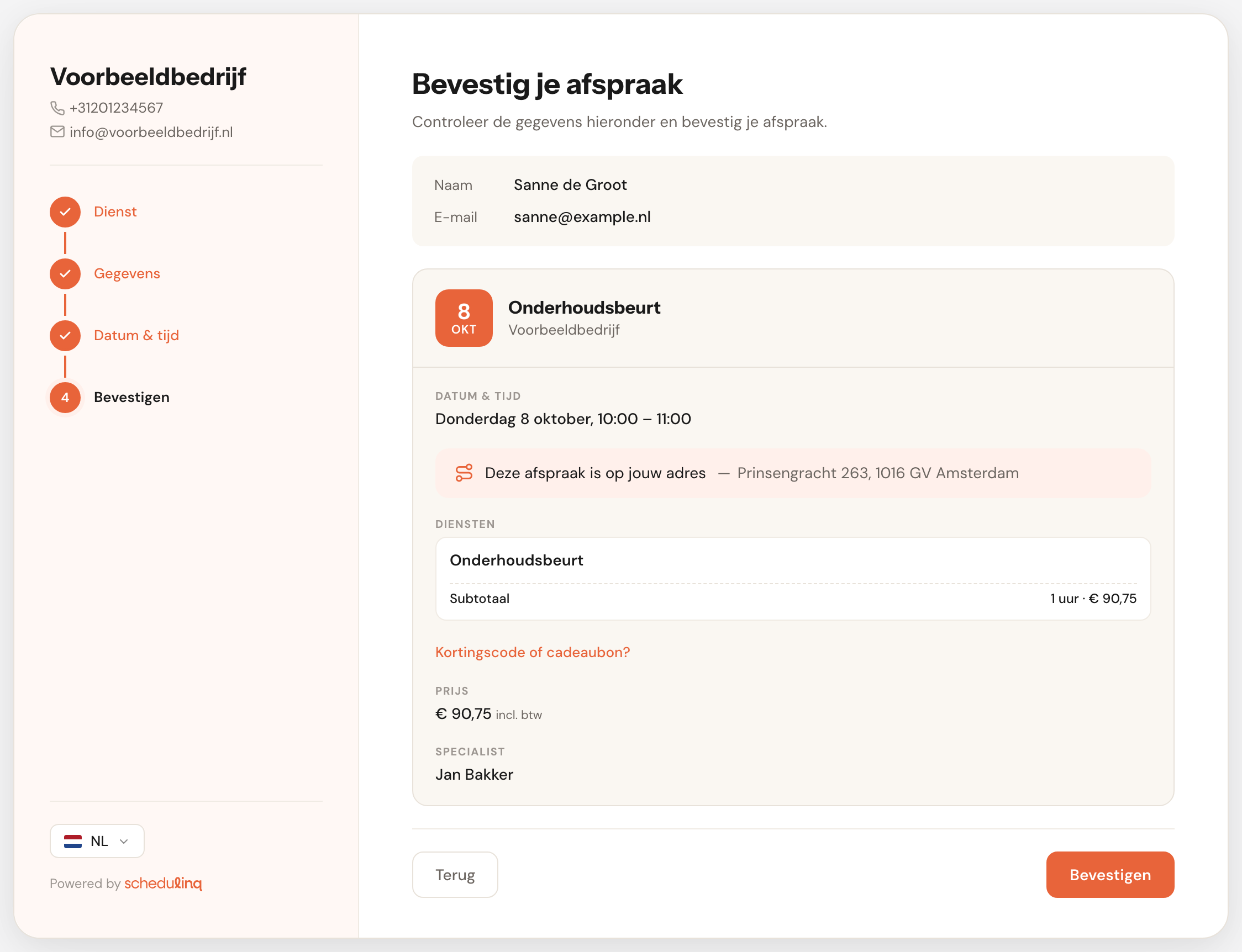Go to the Gegevens step

[127, 274]
